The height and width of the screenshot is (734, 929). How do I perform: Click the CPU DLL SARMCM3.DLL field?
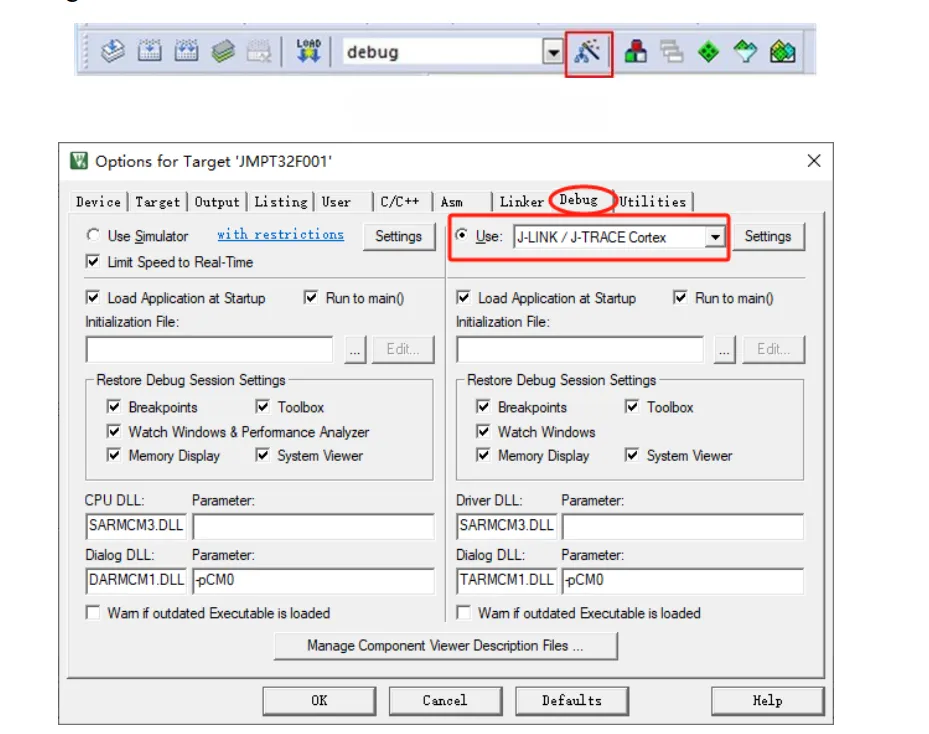tap(136, 525)
